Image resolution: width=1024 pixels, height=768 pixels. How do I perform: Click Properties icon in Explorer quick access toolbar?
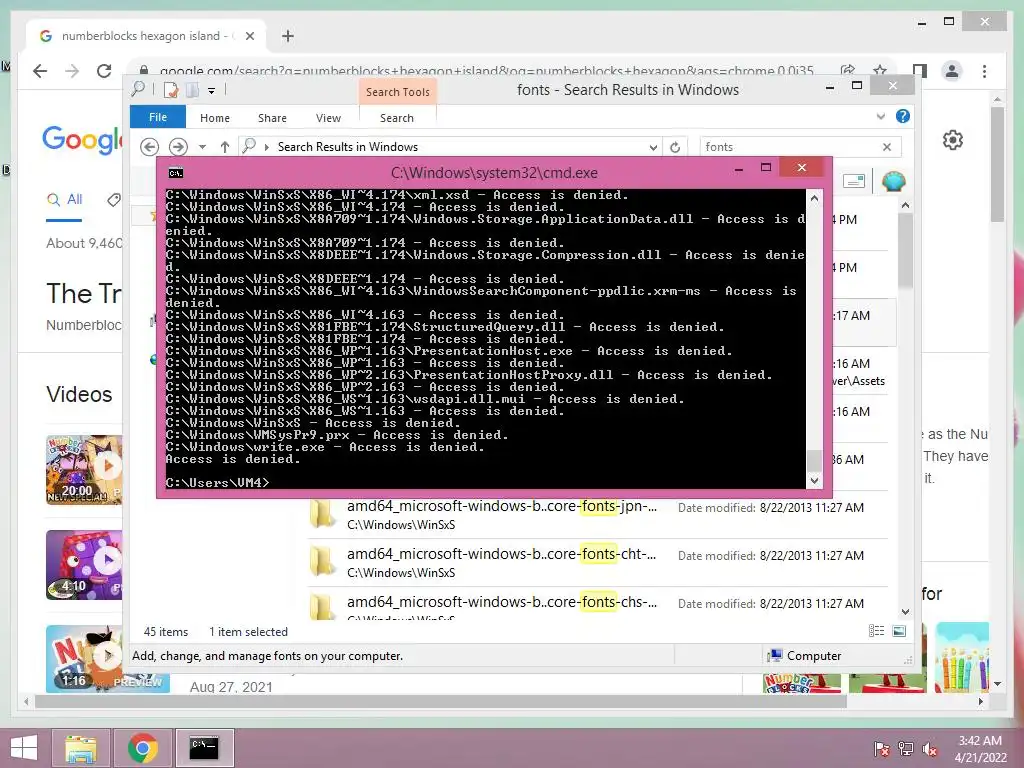171,90
